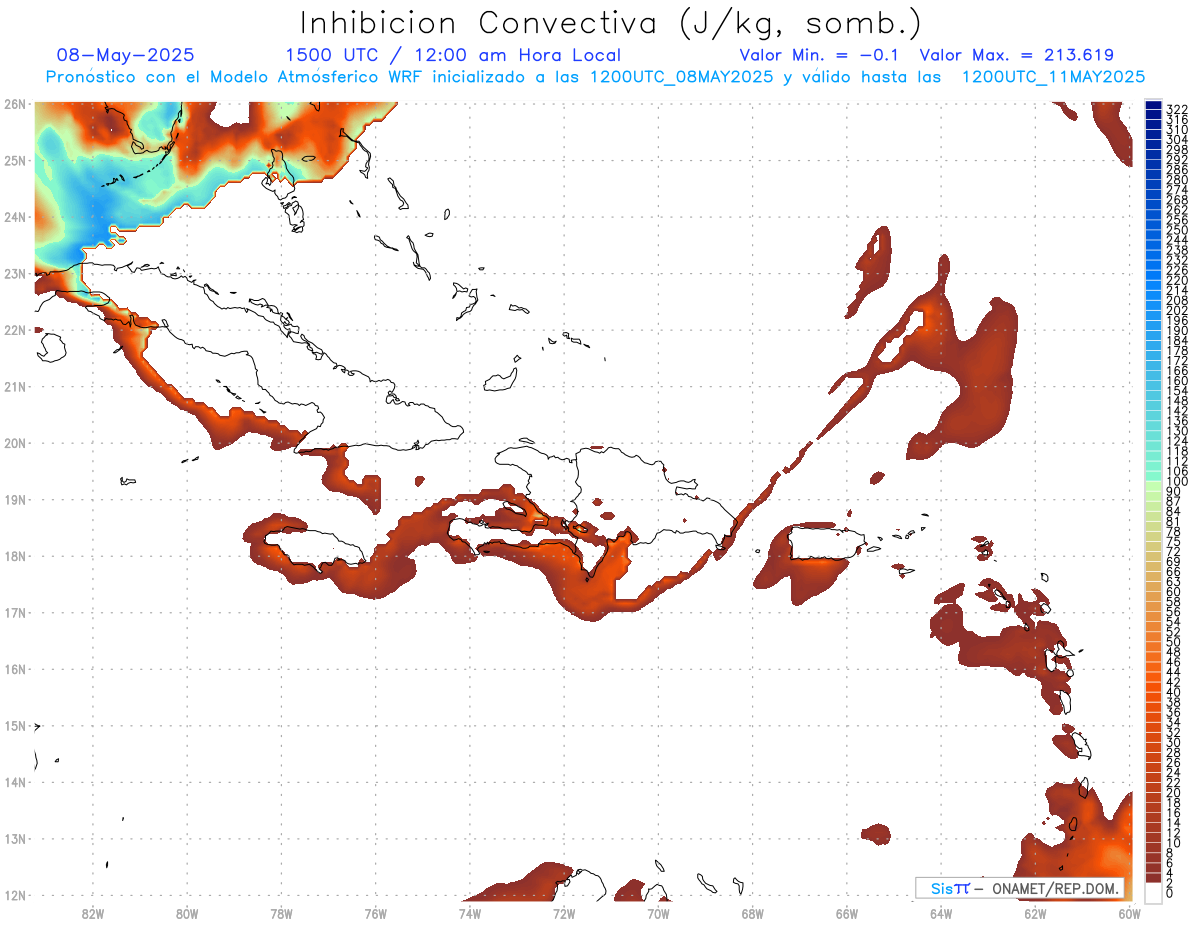Click the 76W longitude label
This screenshot has height=927, width=1200.
tap(376, 913)
